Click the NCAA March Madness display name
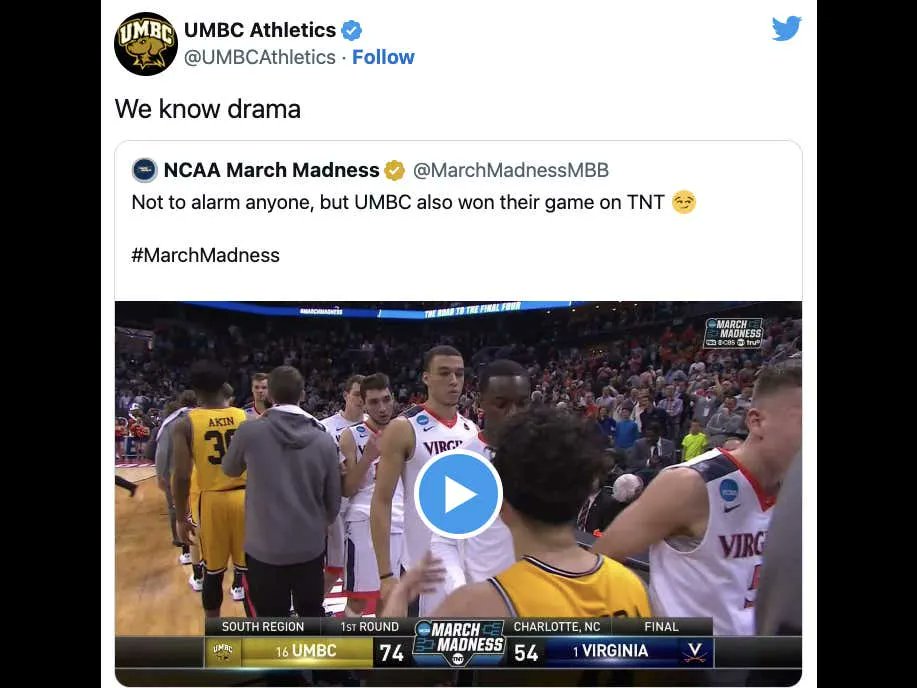 (x=271, y=170)
